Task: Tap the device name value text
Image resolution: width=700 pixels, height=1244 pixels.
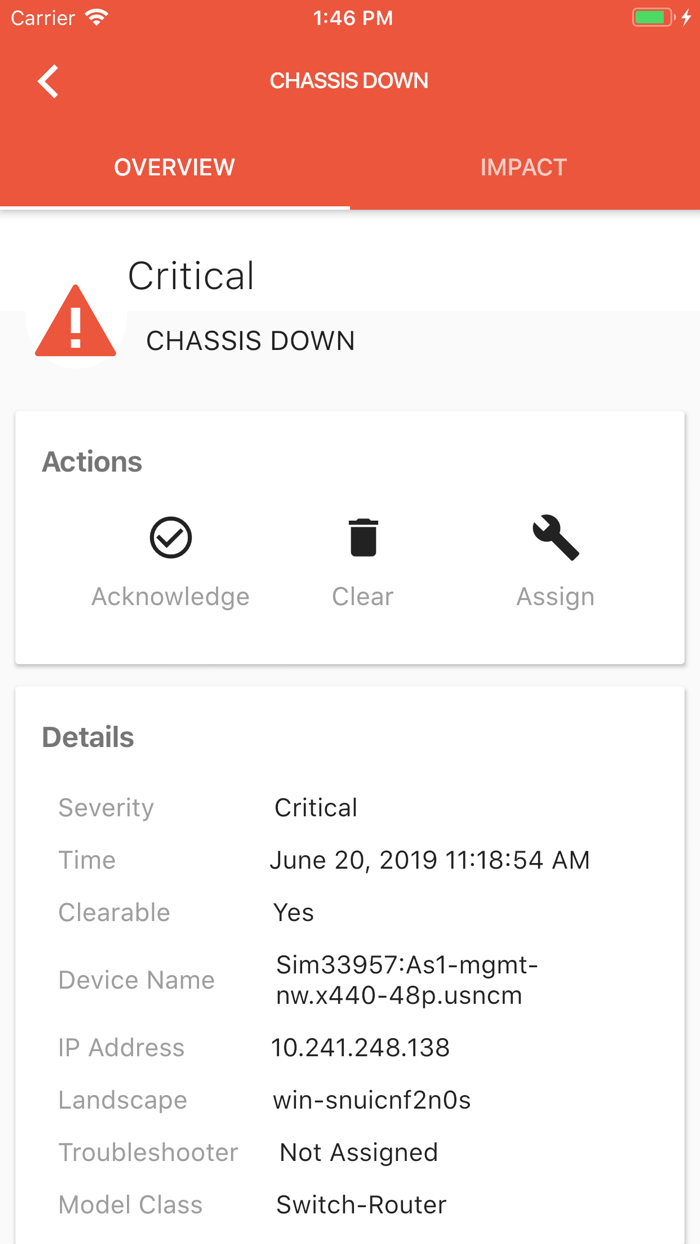Action: tap(407, 980)
